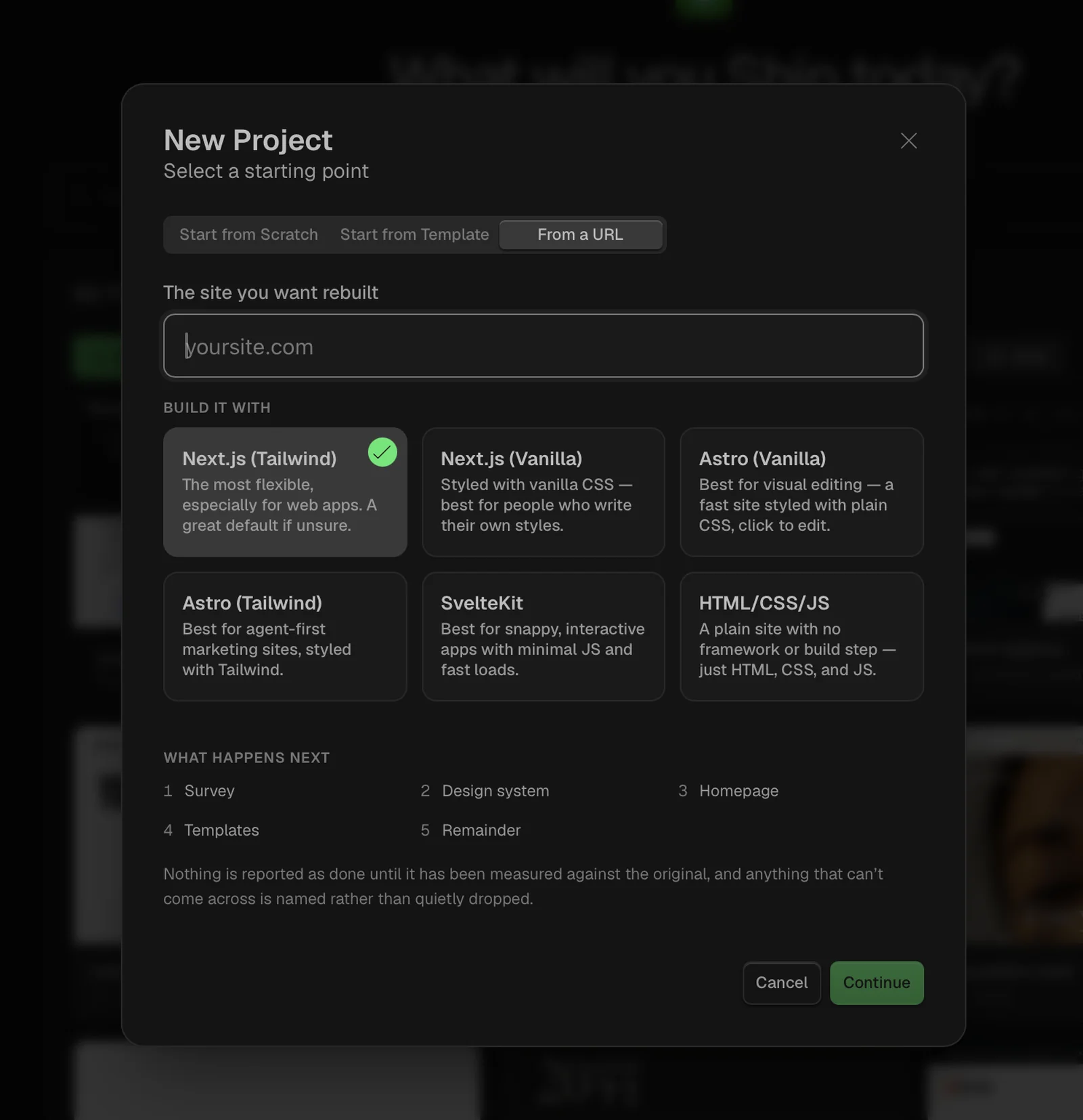Click the "Homepage" step text
This screenshot has width=1083, height=1120.
pyautogui.click(x=738, y=791)
